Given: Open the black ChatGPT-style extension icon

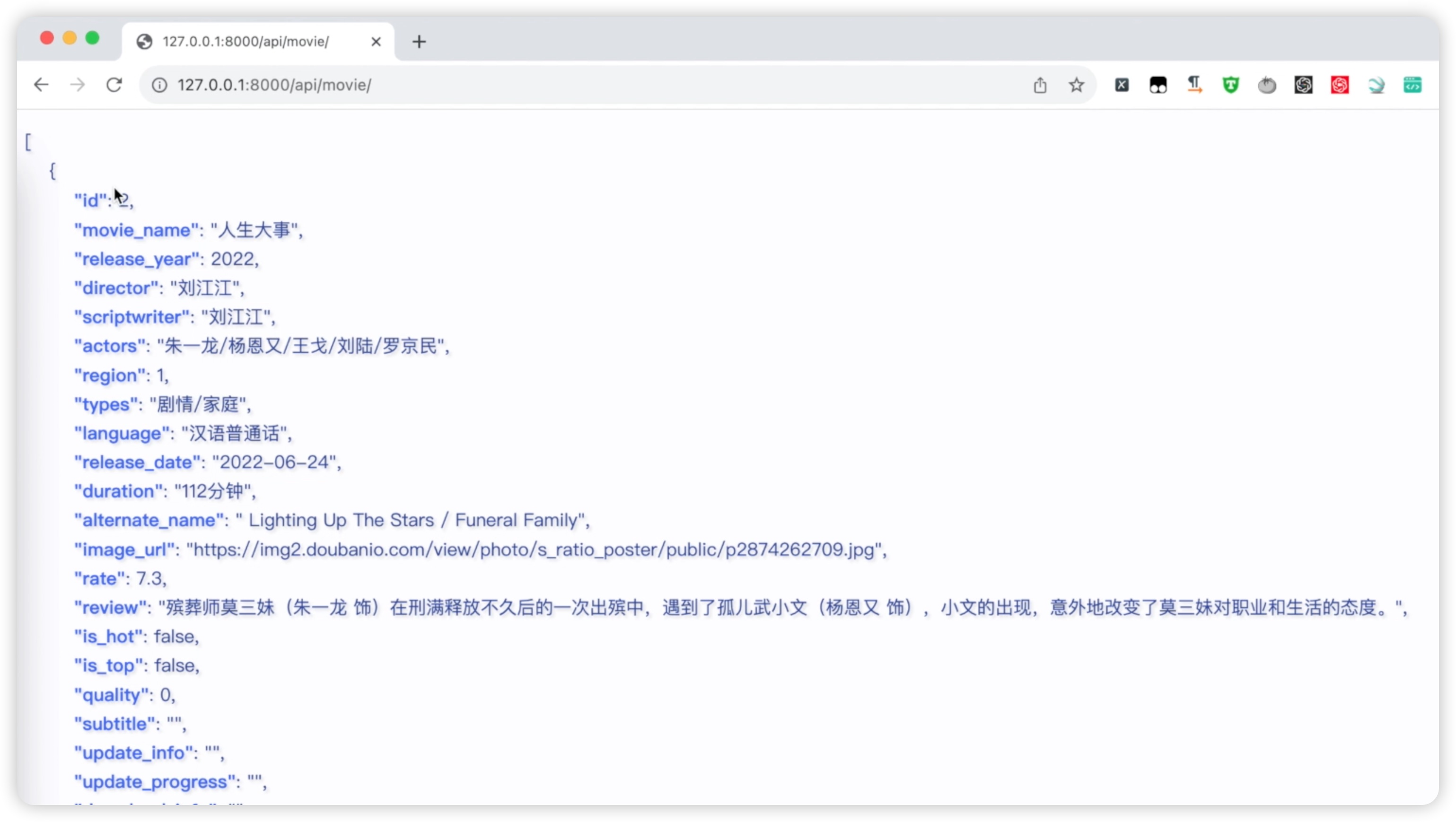Looking at the screenshot, I should coord(1303,85).
